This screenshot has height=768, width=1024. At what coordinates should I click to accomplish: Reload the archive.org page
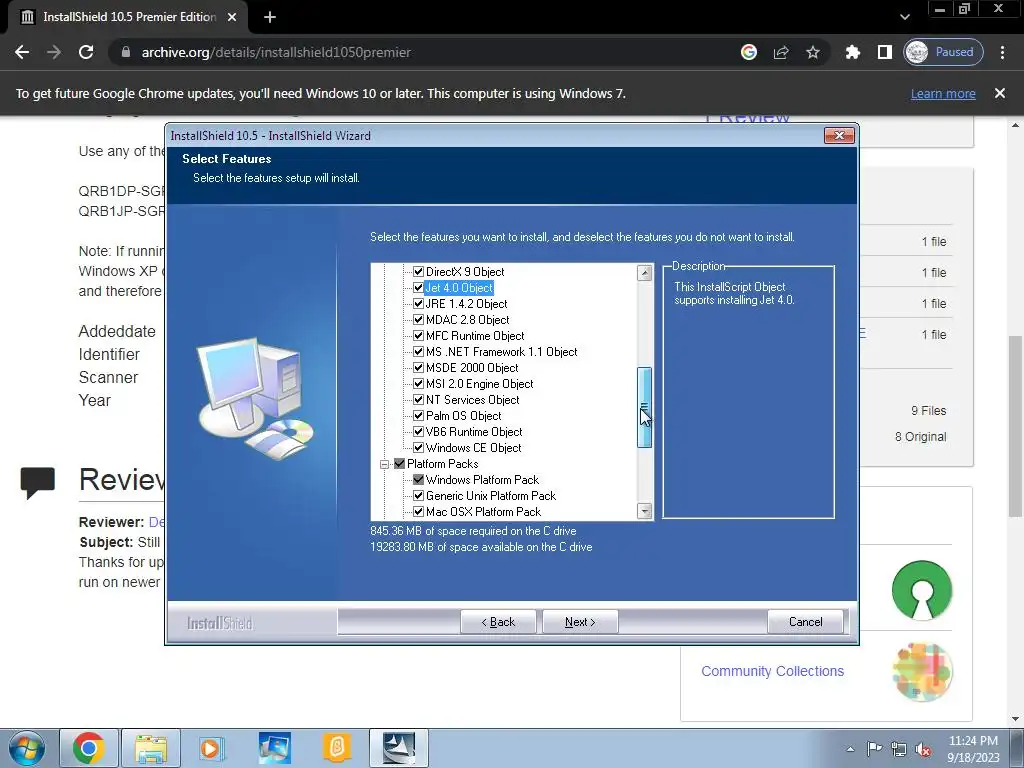click(x=86, y=52)
